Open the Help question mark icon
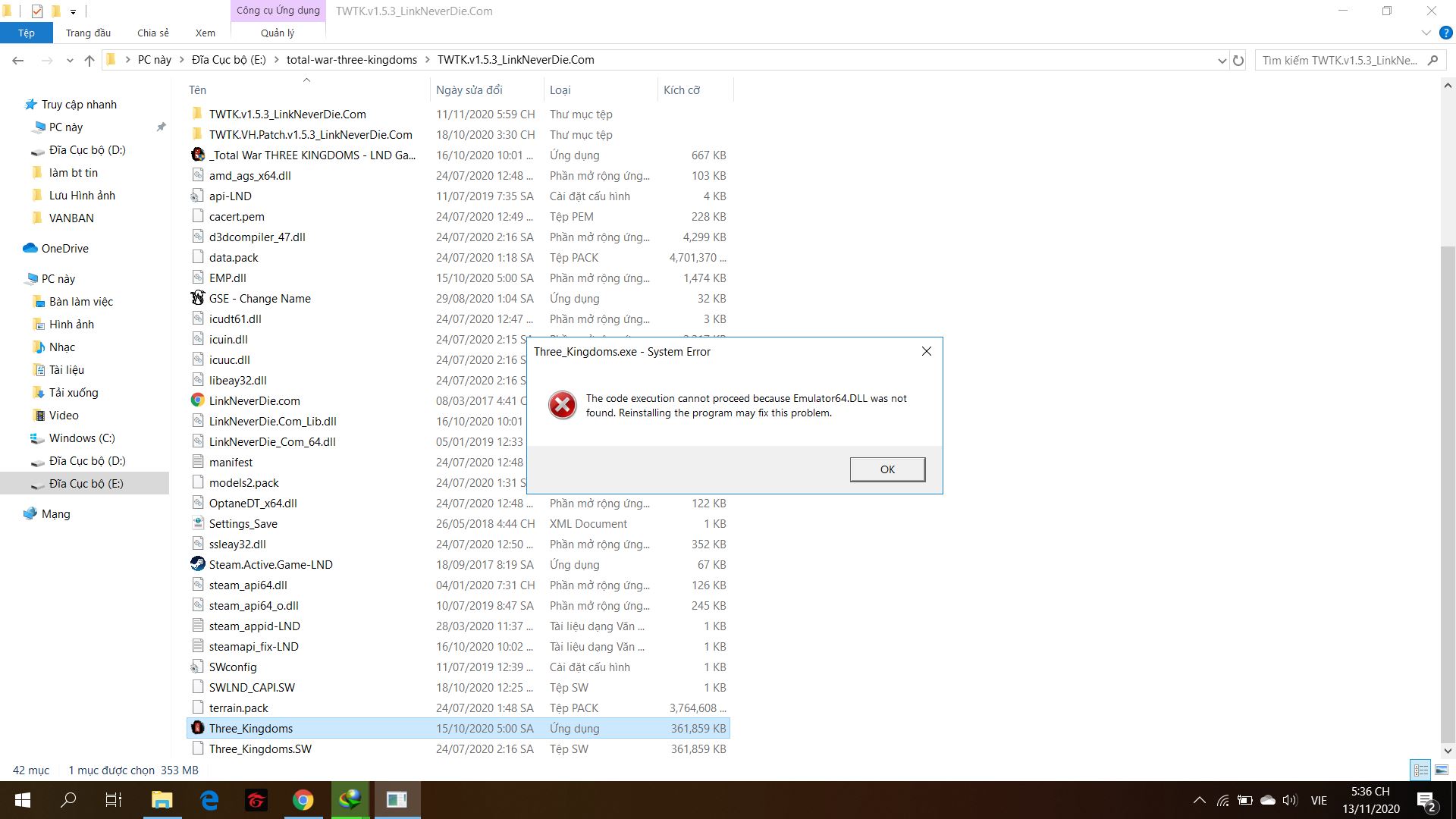 (1445, 33)
